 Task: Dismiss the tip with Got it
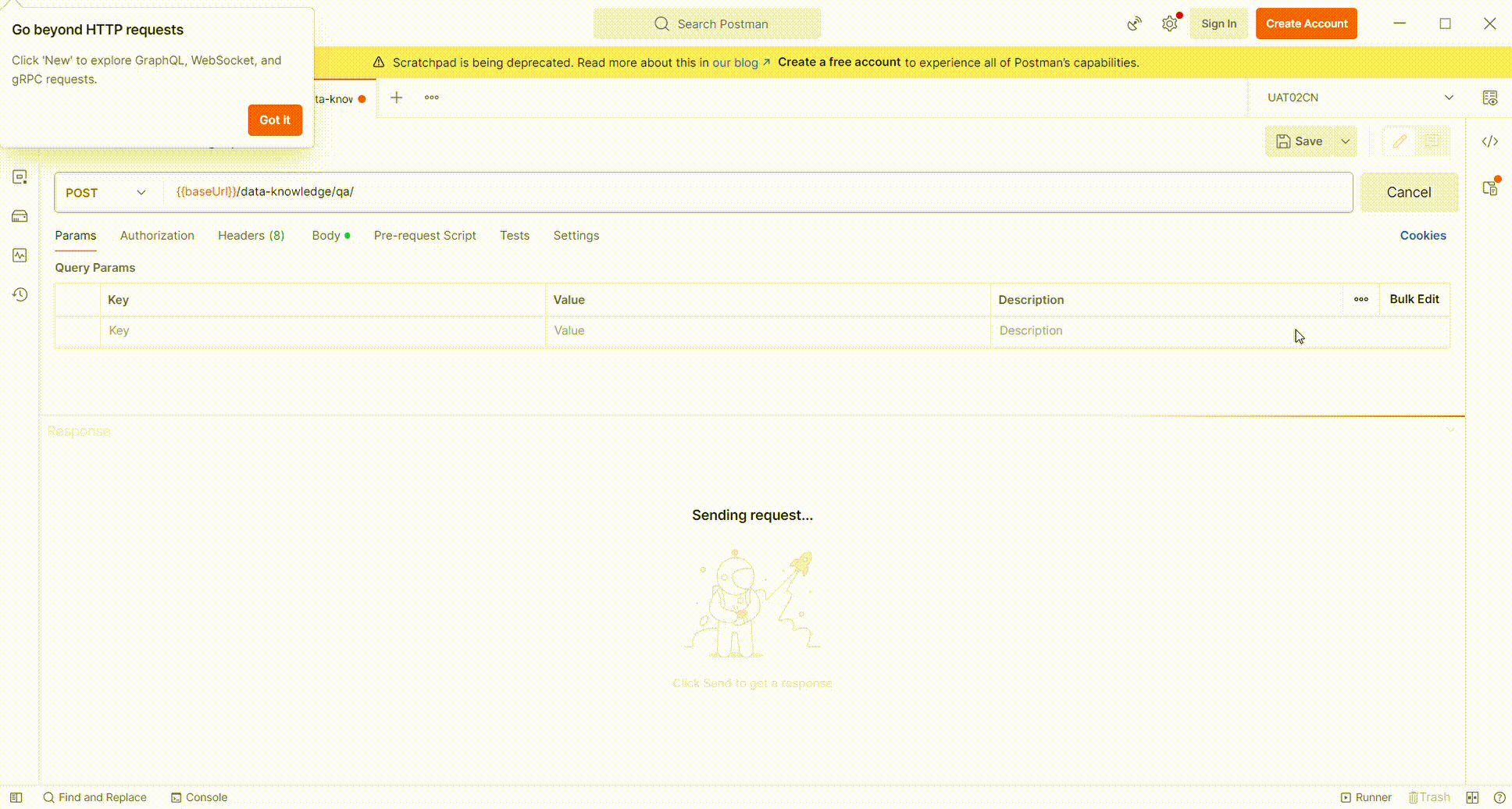tap(274, 120)
